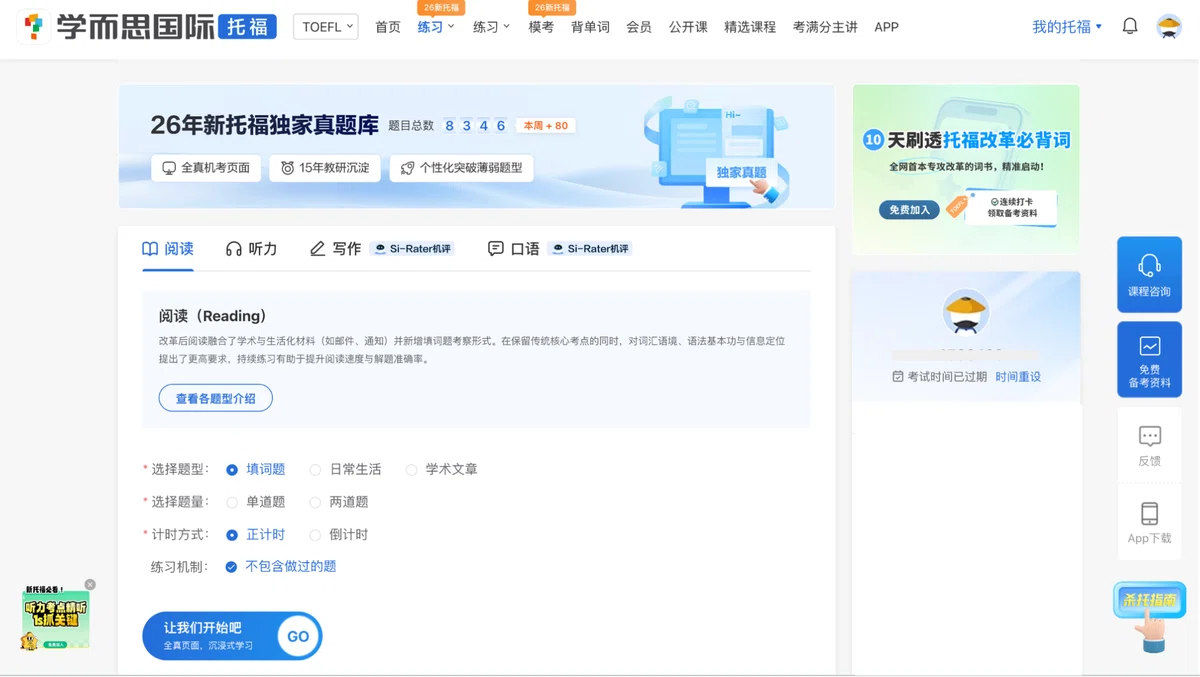Image resolution: width=1200 pixels, height=677 pixels.
Task: Click the 全真机考页面 tag
Action: coord(206,168)
